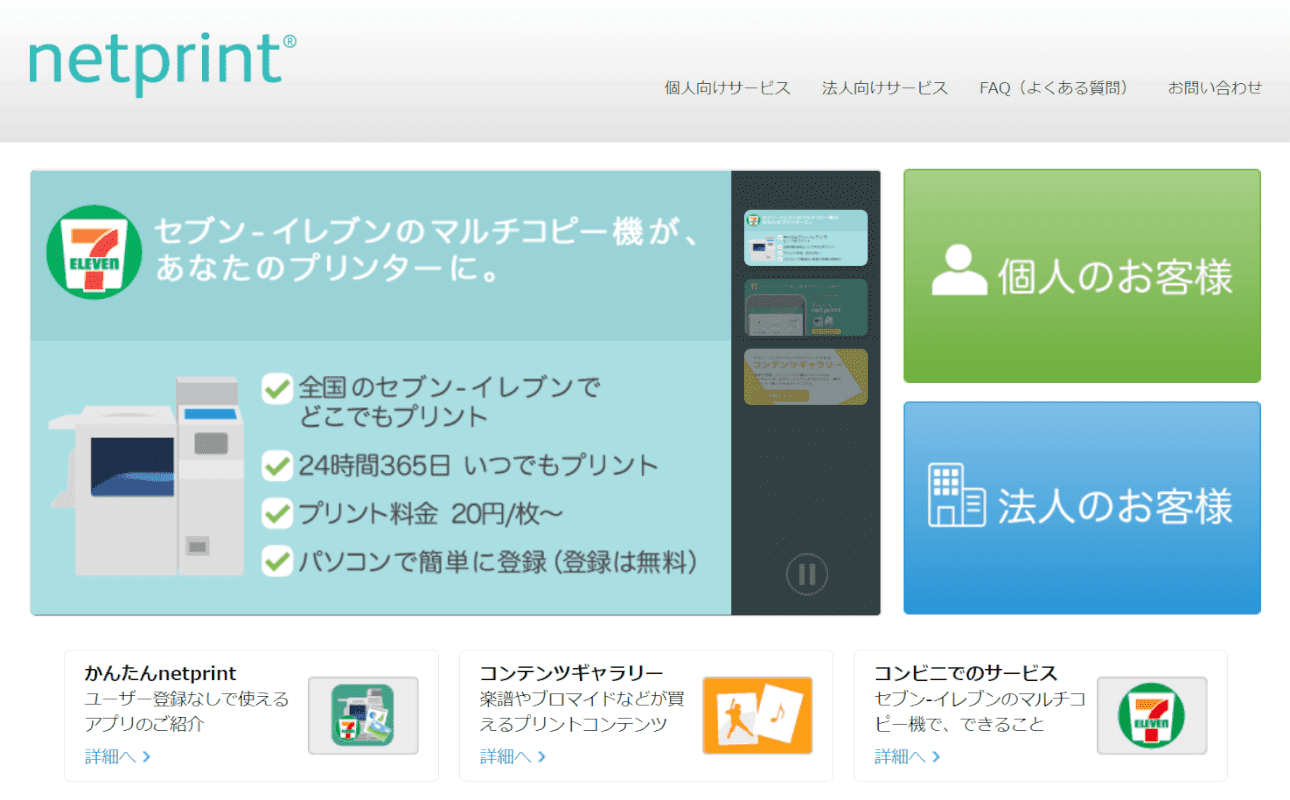Select the first slideshow thumbnail

(x=806, y=238)
